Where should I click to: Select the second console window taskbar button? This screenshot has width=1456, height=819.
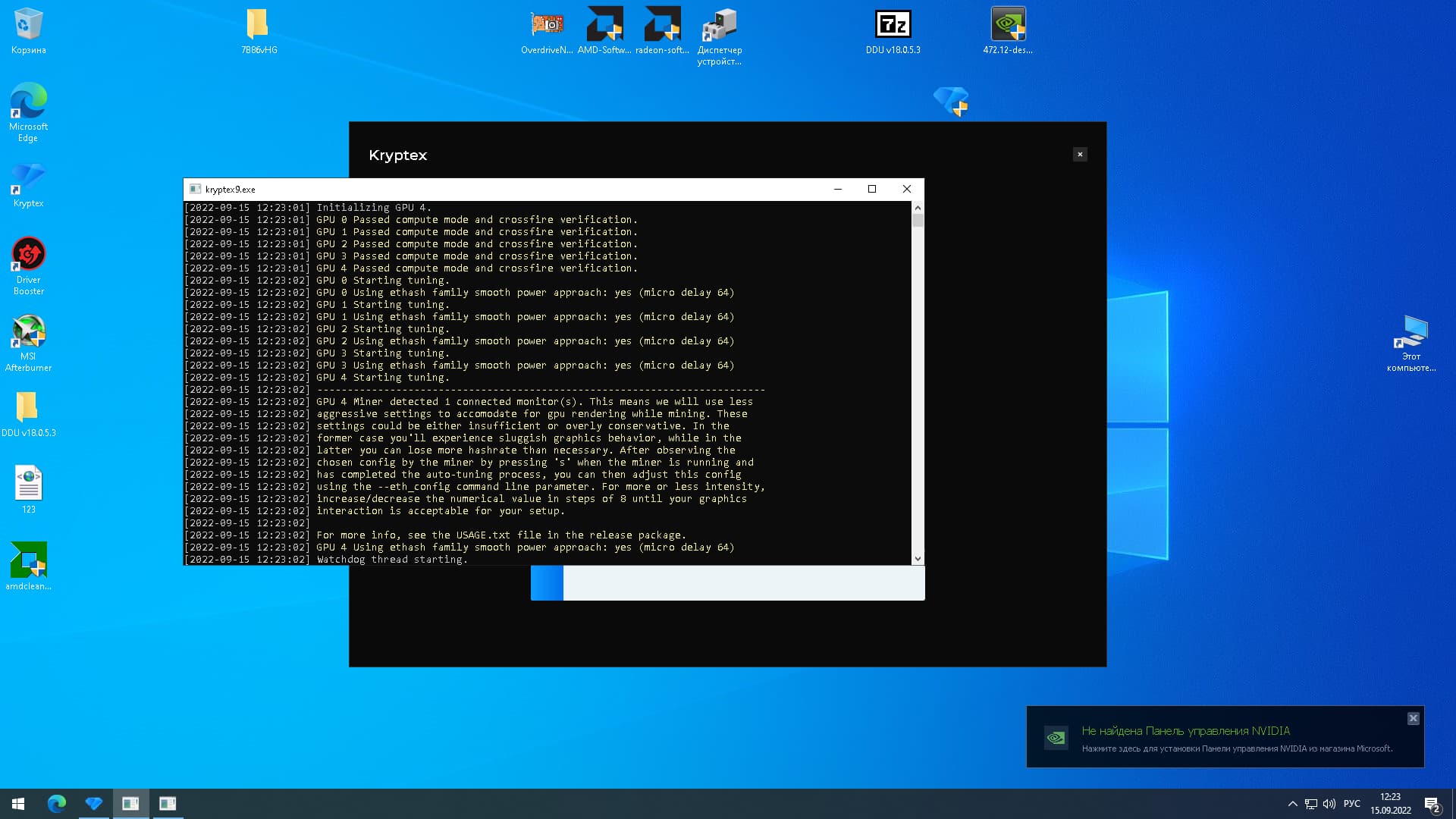(x=168, y=804)
